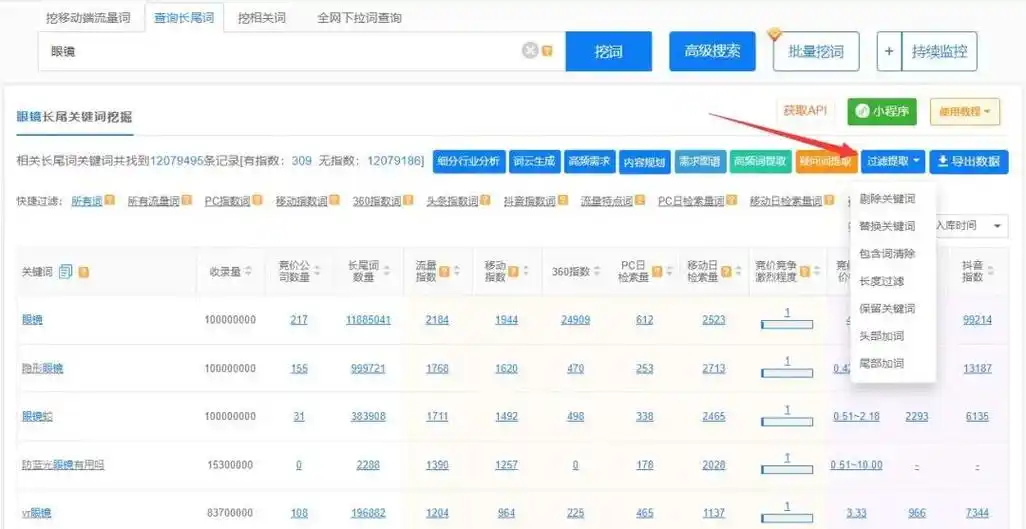The height and width of the screenshot is (529, 1026).
Task: Open the green 小程序 button
Action: (883, 112)
